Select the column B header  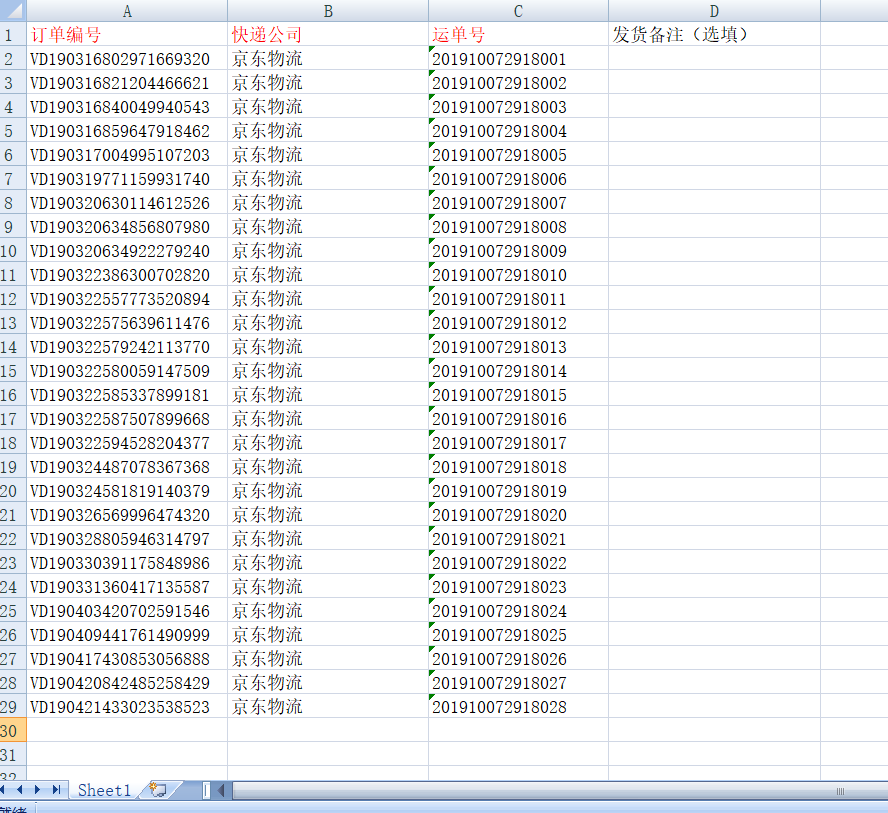point(328,11)
